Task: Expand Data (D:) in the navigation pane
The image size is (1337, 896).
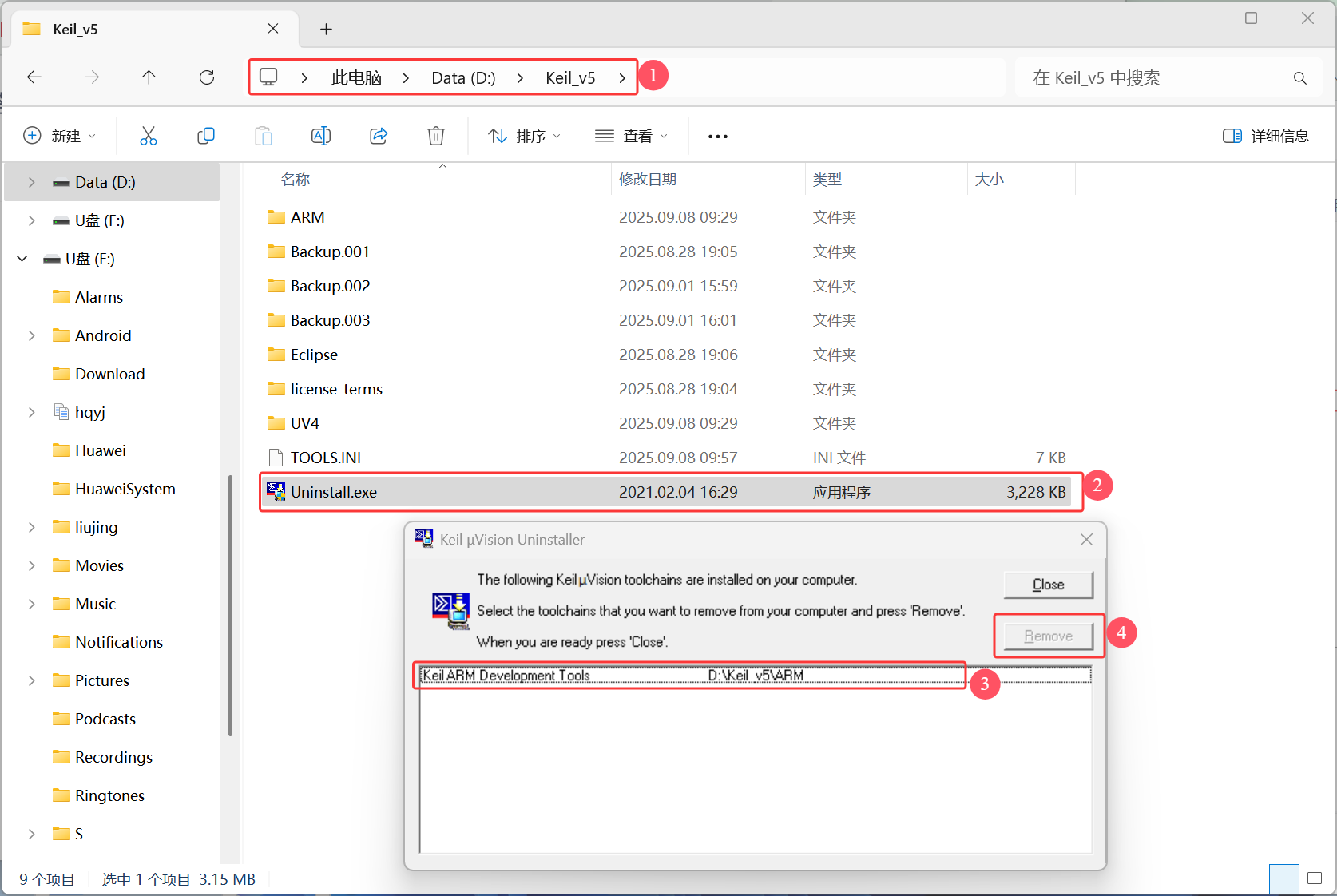Action: (x=32, y=182)
